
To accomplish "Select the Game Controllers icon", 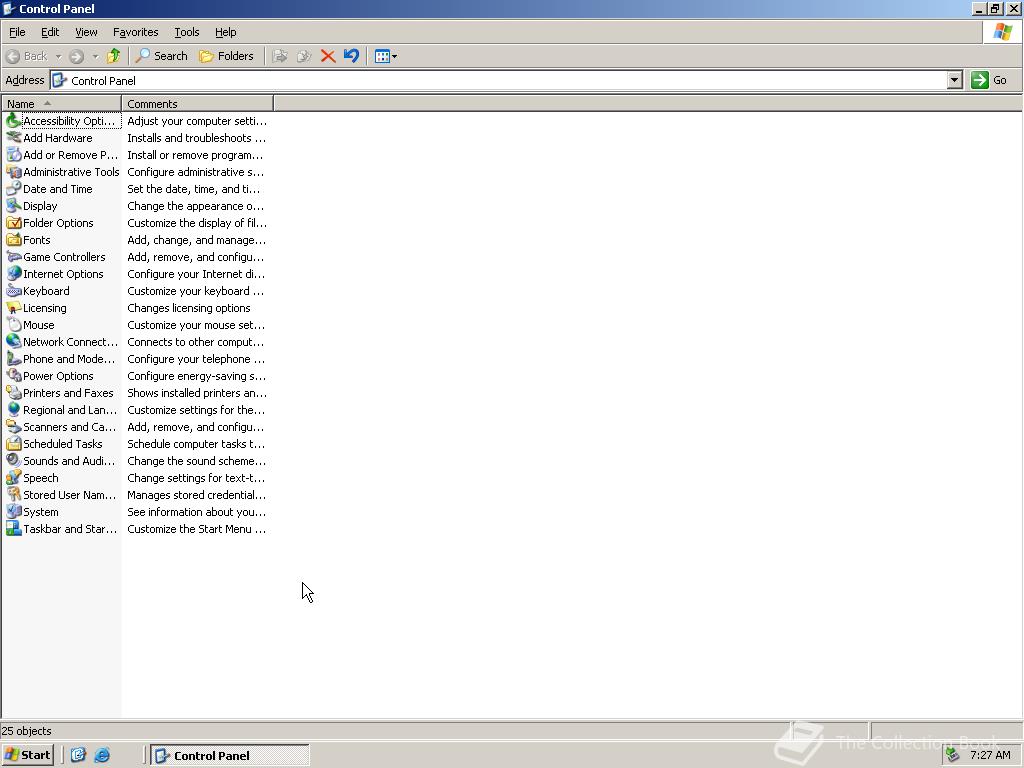I will [14, 256].
